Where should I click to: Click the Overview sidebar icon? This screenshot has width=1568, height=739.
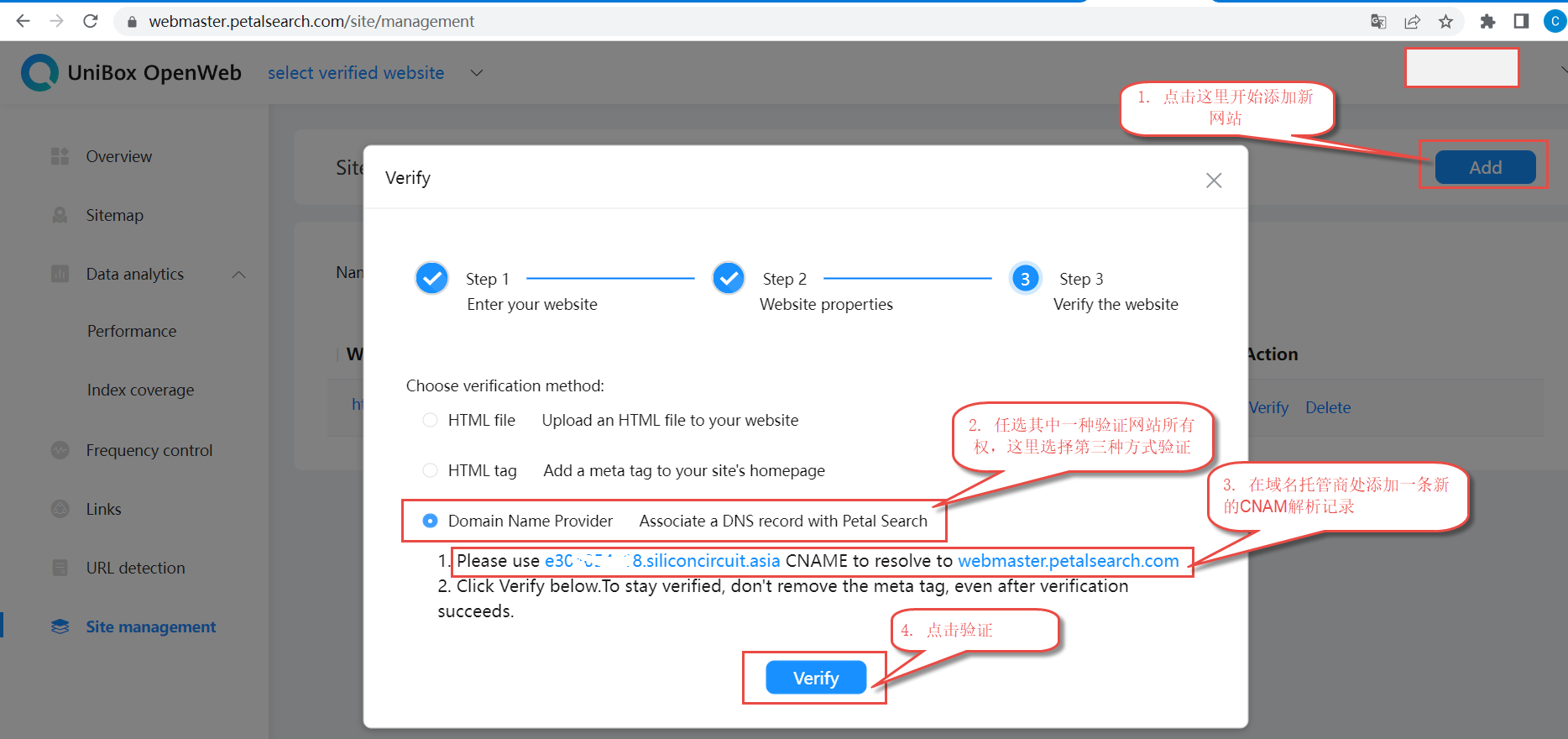(60, 156)
